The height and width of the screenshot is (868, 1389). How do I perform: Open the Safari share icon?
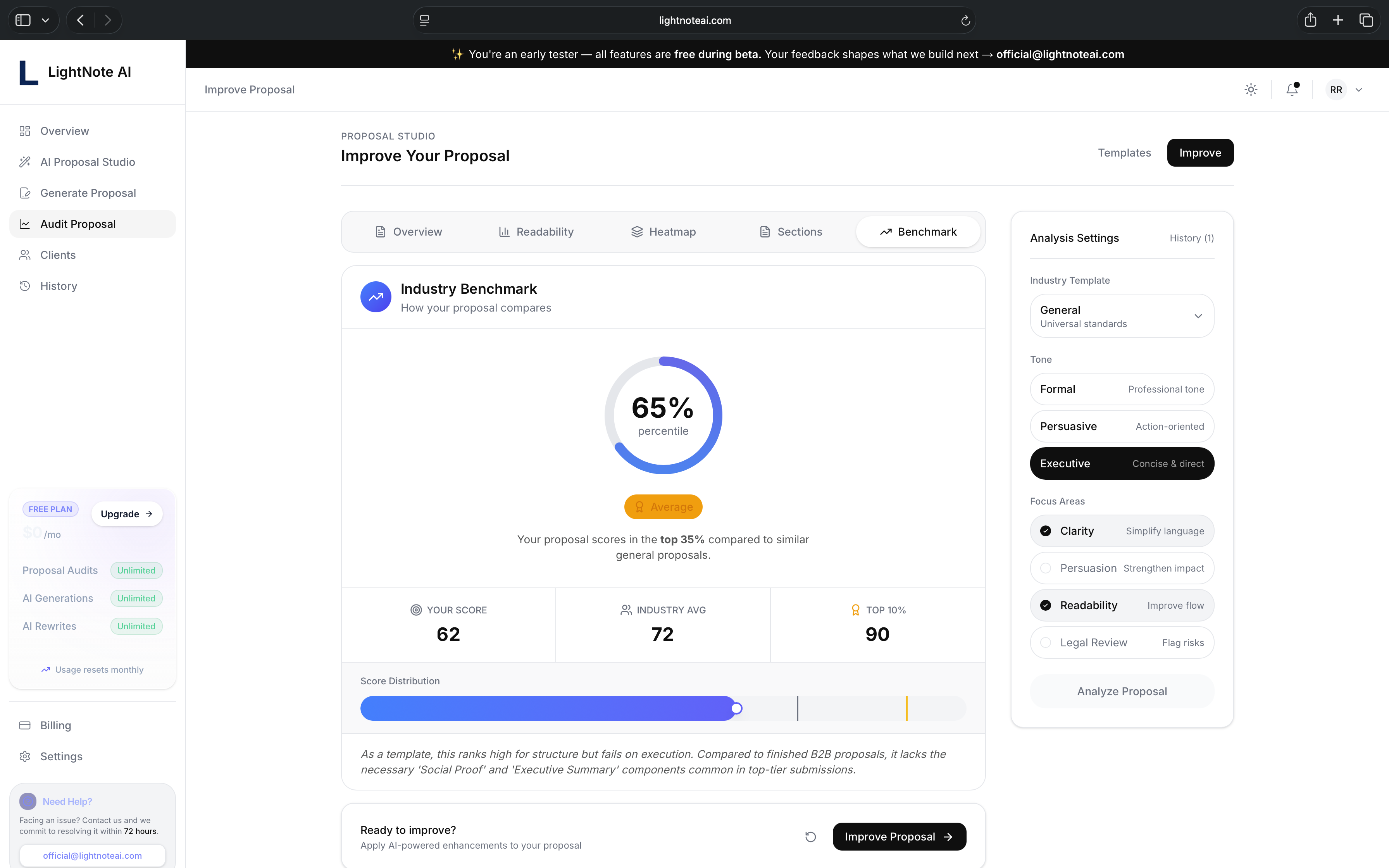click(1310, 21)
